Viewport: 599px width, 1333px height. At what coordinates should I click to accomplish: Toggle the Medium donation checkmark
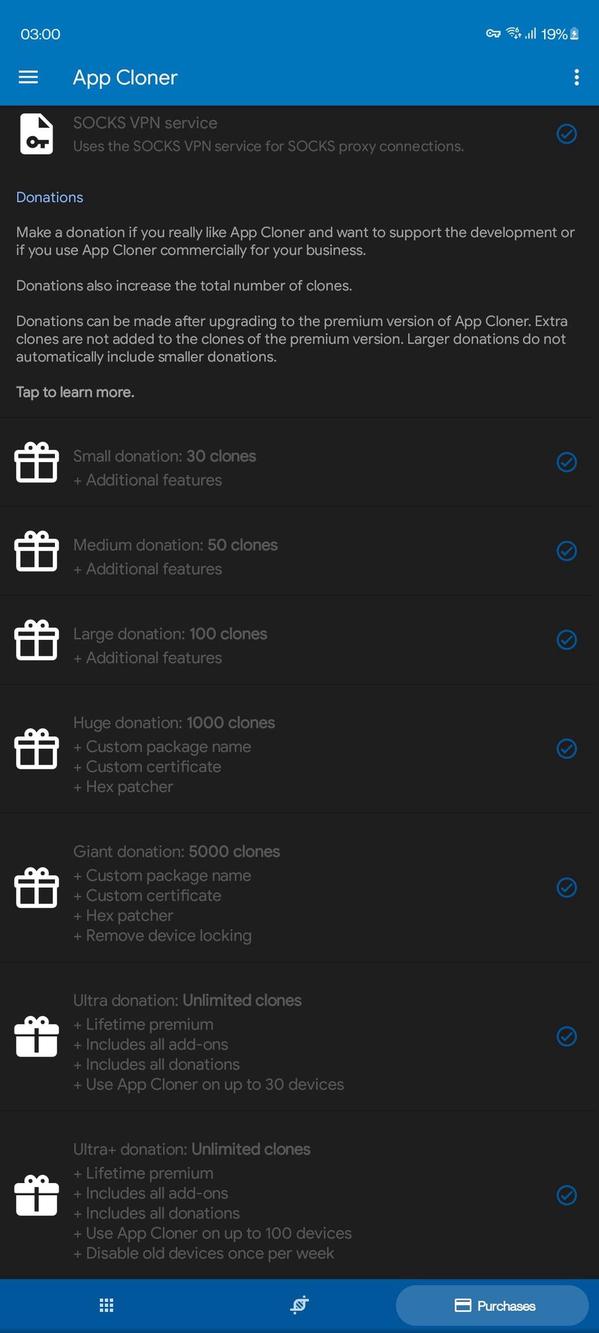tap(566, 550)
